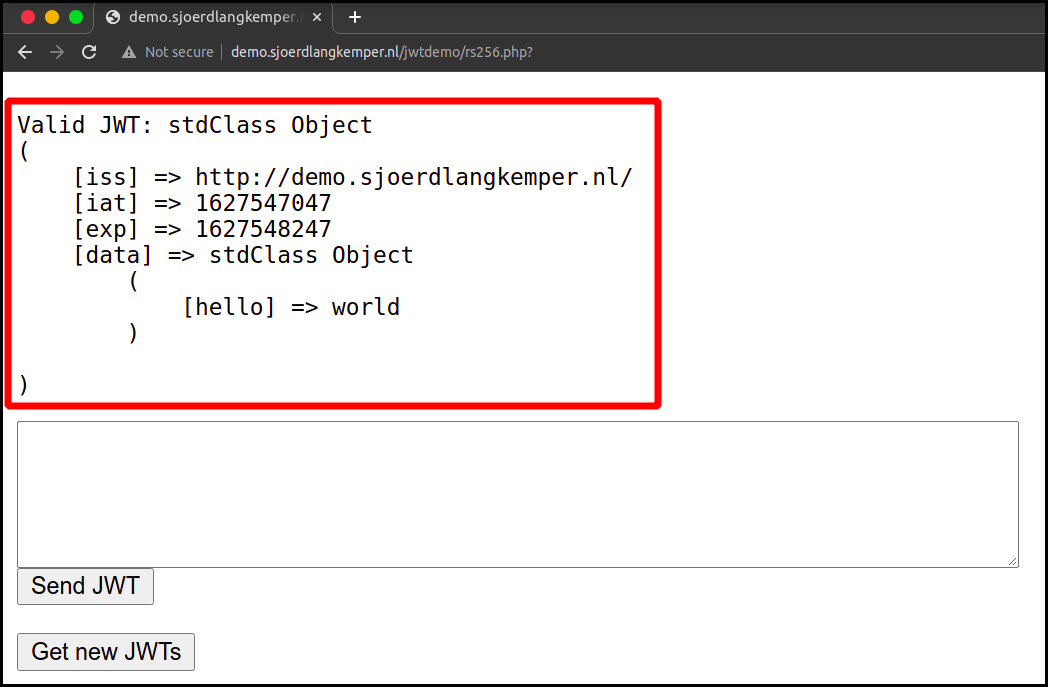The height and width of the screenshot is (687, 1048).
Task: Reload the page with the refresh icon
Action: [89, 52]
